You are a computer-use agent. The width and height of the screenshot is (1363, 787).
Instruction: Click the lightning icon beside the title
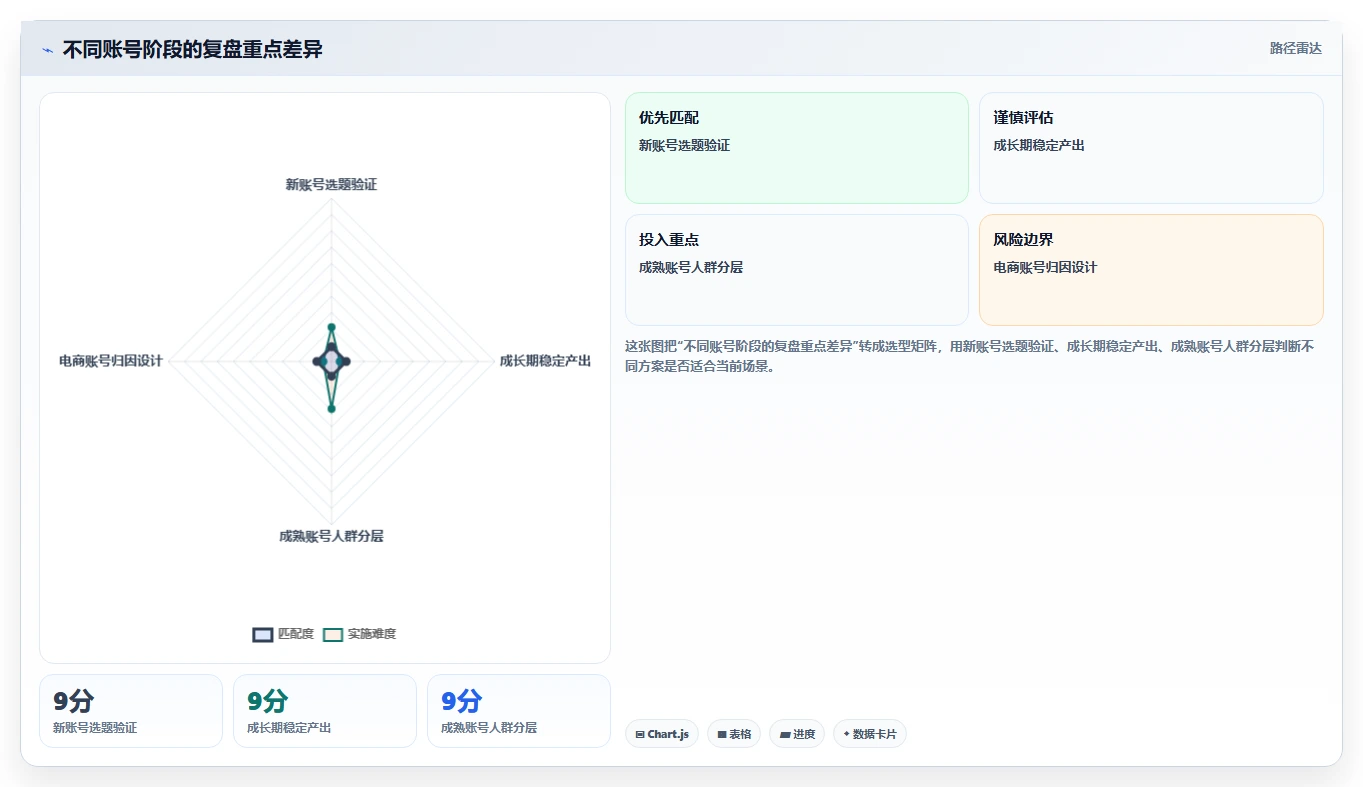pyautogui.click(x=47, y=50)
